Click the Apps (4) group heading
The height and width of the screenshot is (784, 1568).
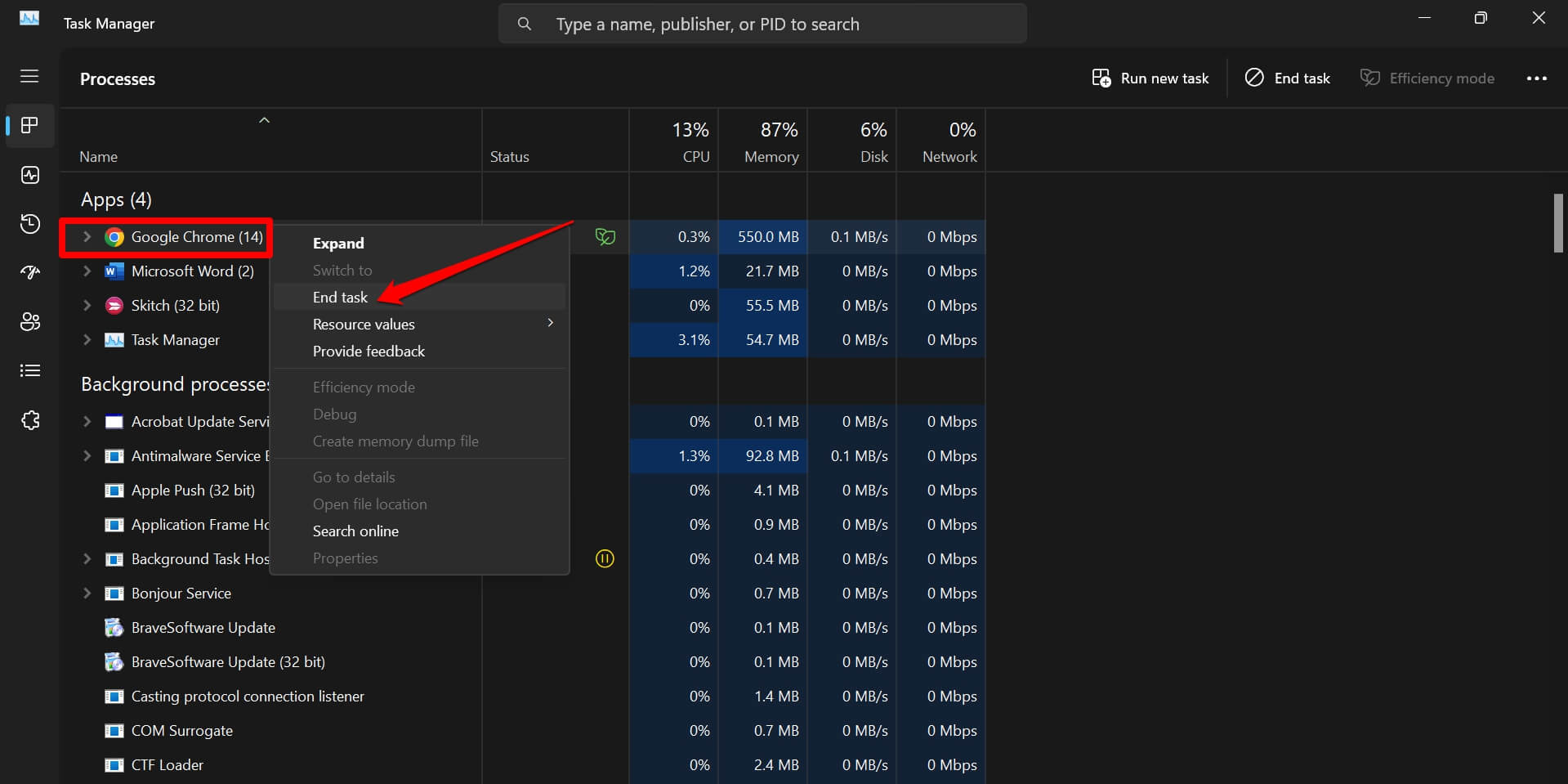[x=116, y=199]
